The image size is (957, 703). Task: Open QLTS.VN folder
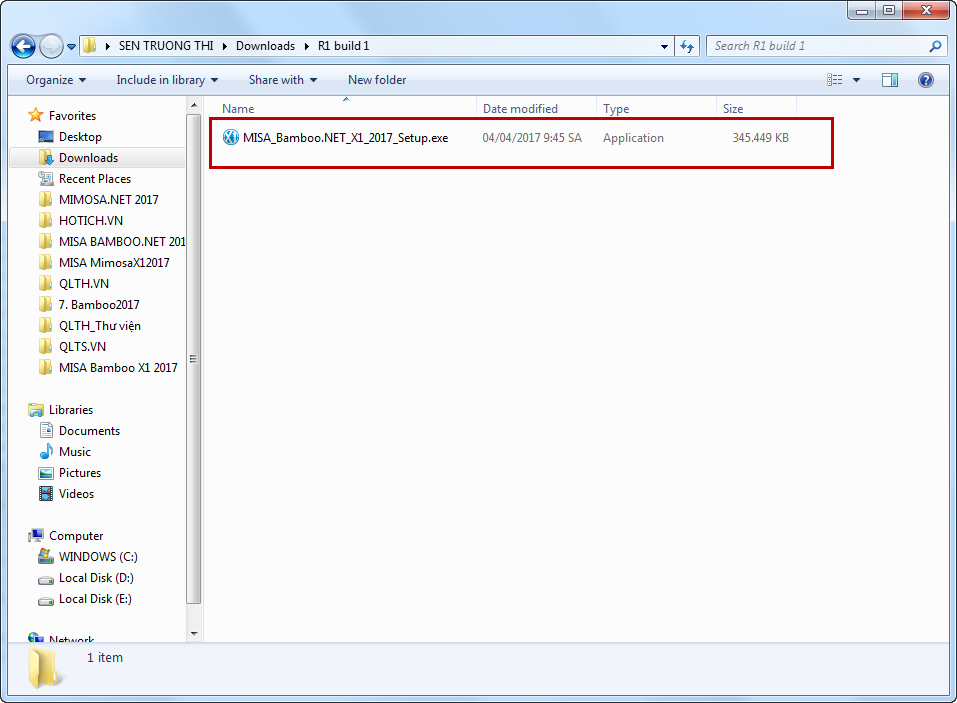(82, 347)
